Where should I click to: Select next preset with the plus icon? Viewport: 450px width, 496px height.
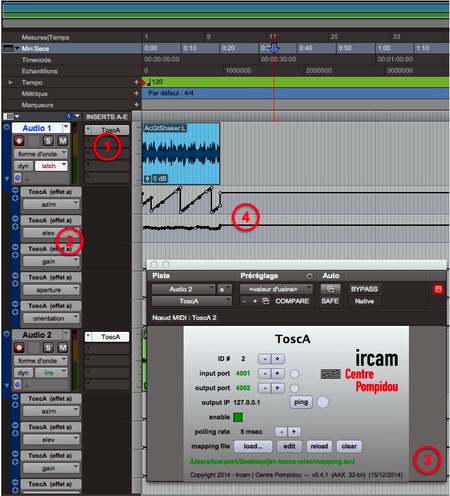click(255, 301)
